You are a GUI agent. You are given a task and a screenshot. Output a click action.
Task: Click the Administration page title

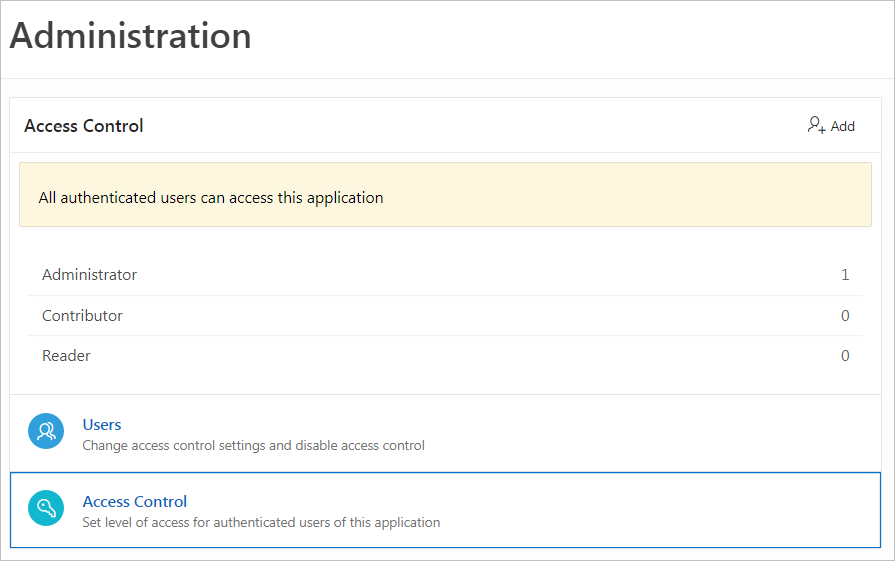(x=131, y=35)
